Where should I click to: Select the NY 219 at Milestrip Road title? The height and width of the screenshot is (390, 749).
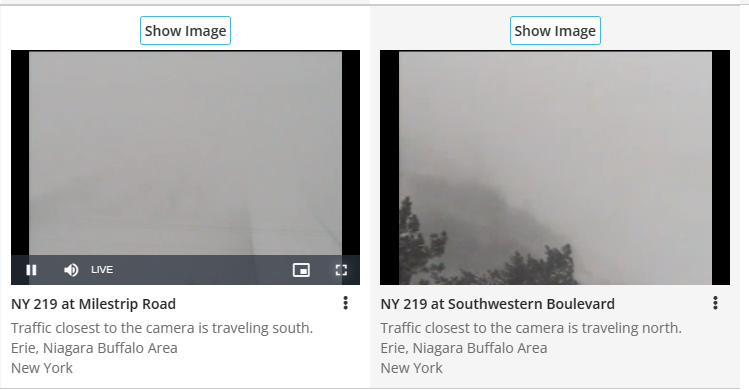pyautogui.click(x=94, y=304)
